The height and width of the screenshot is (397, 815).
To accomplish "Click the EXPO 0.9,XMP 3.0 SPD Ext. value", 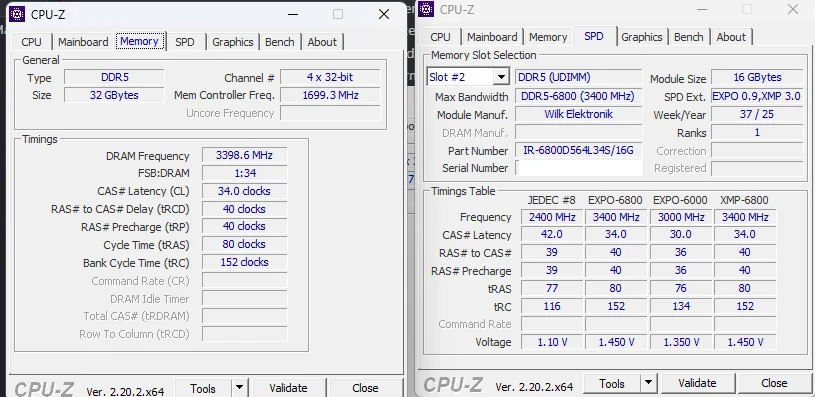I will [757, 96].
